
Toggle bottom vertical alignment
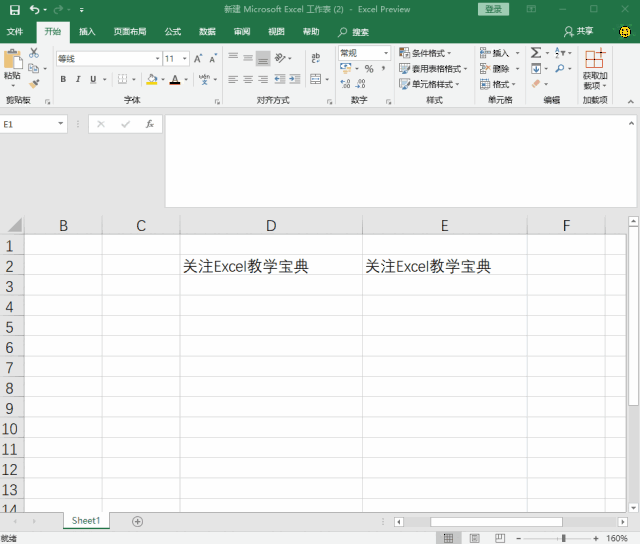[x=263, y=58]
